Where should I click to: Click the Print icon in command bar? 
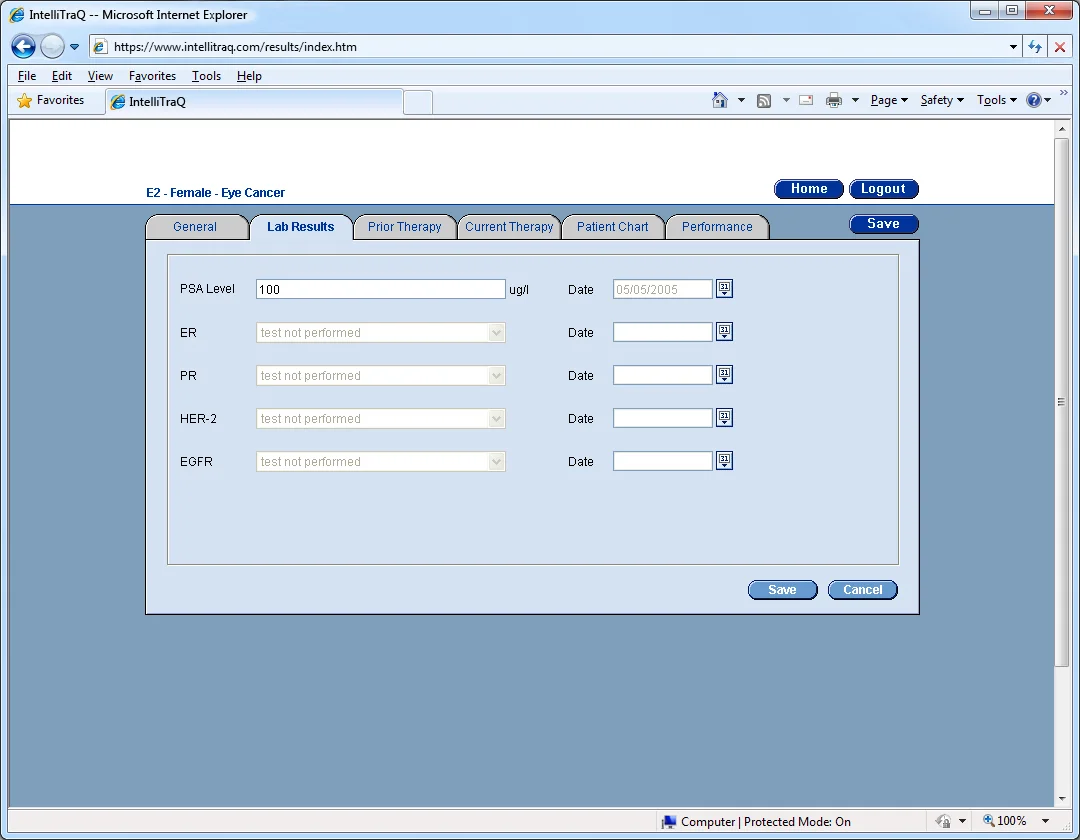pyautogui.click(x=833, y=101)
